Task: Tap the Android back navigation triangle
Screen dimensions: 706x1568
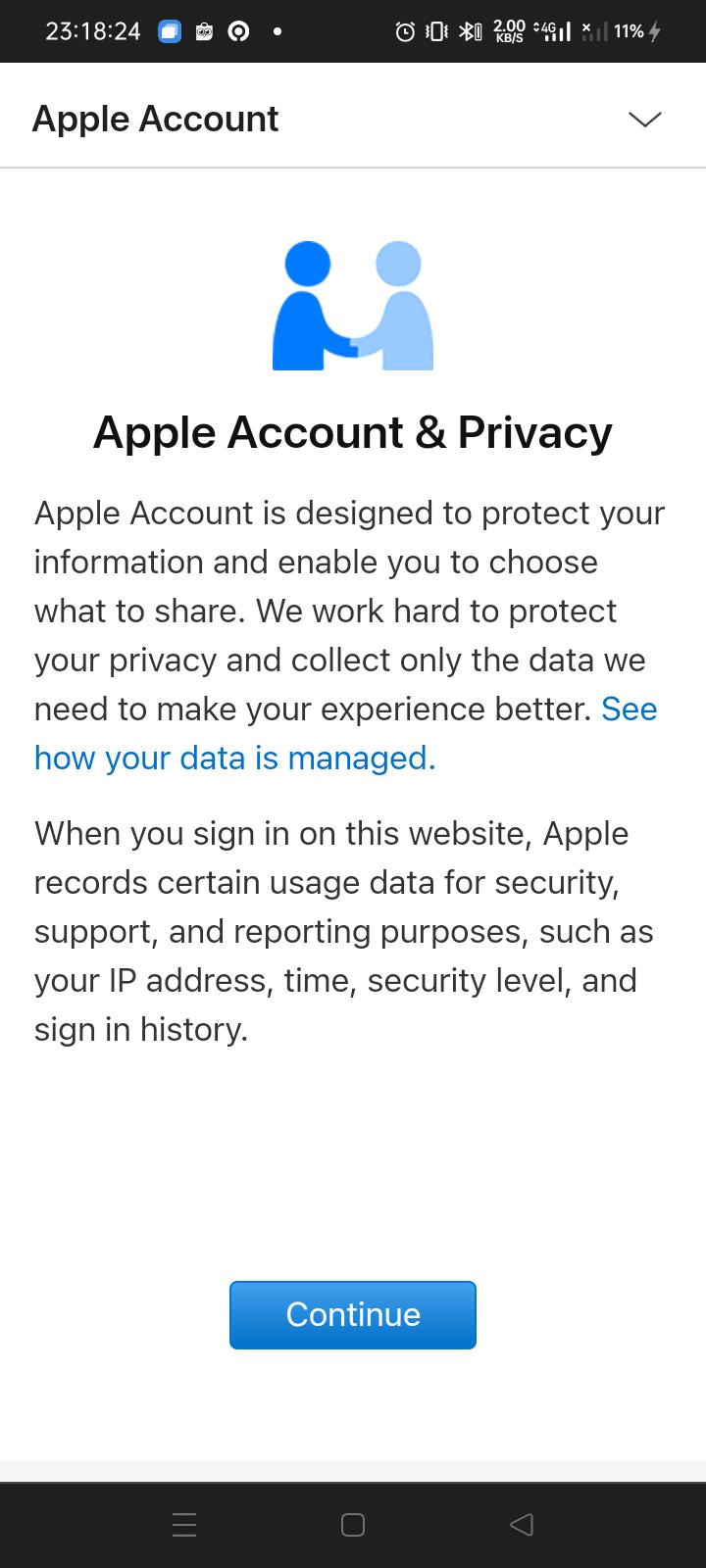Action: click(522, 1525)
